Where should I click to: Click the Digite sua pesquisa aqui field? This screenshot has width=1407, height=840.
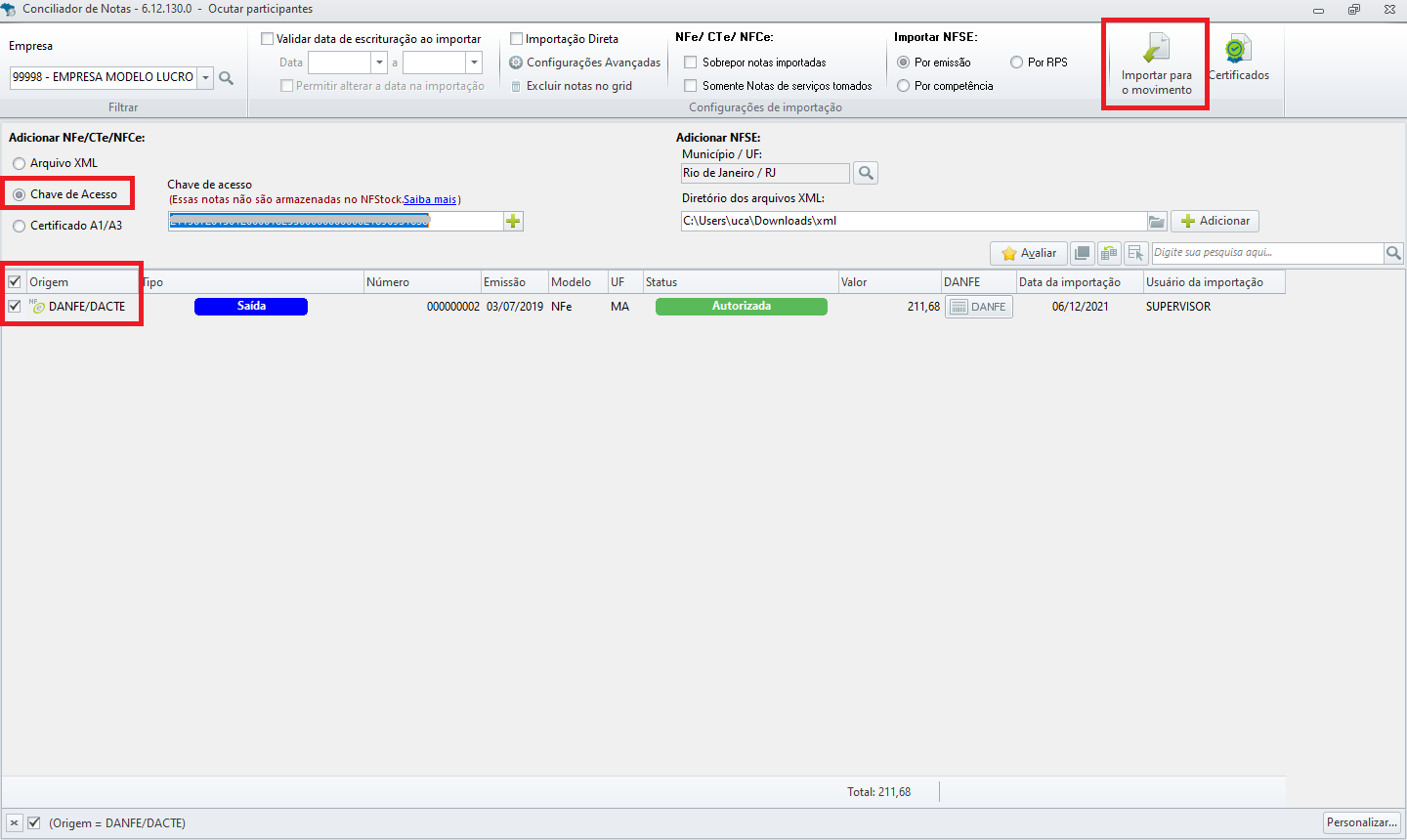pos(1267,253)
